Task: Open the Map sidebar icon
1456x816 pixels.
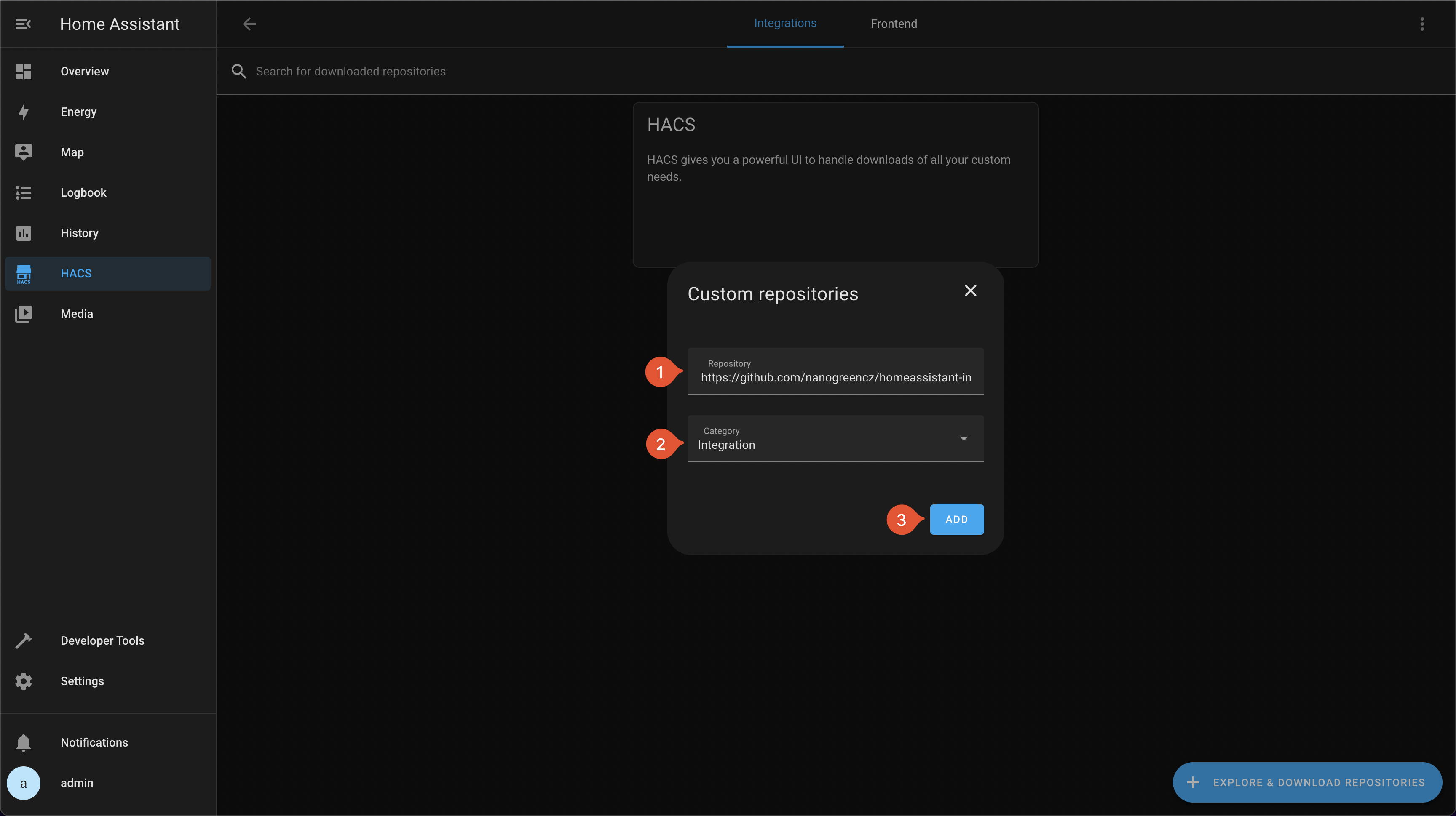Action: [x=23, y=152]
